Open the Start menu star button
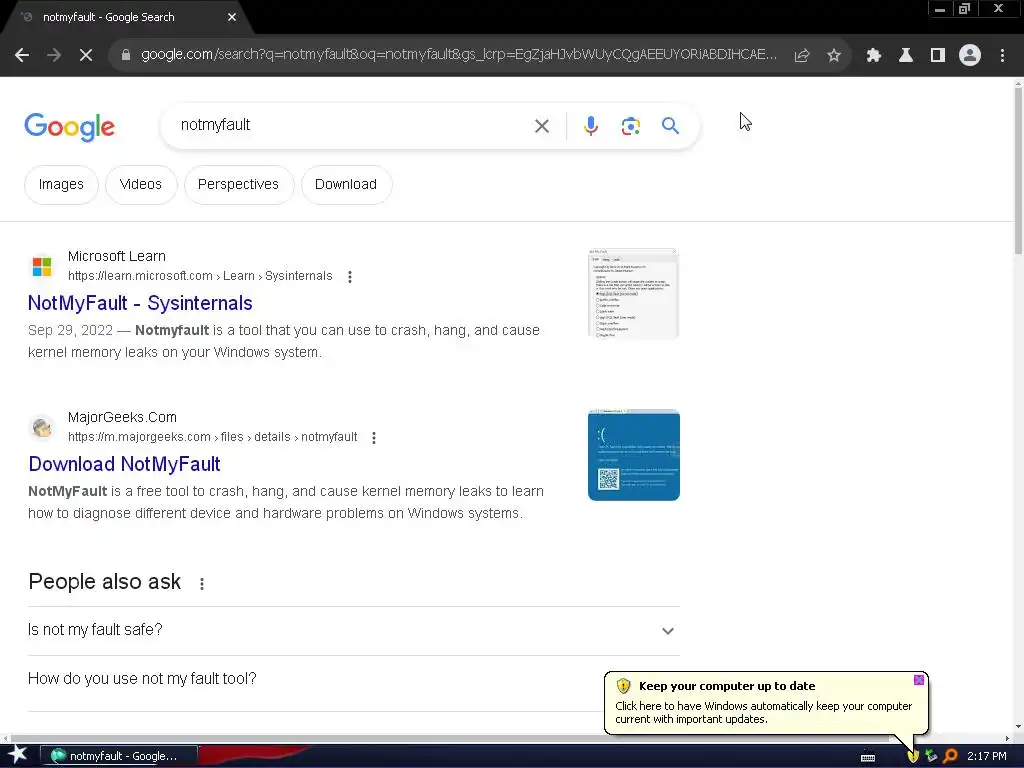Viewport: 1024px width, 768px height. pyautogui.click(x=18, y=755)
